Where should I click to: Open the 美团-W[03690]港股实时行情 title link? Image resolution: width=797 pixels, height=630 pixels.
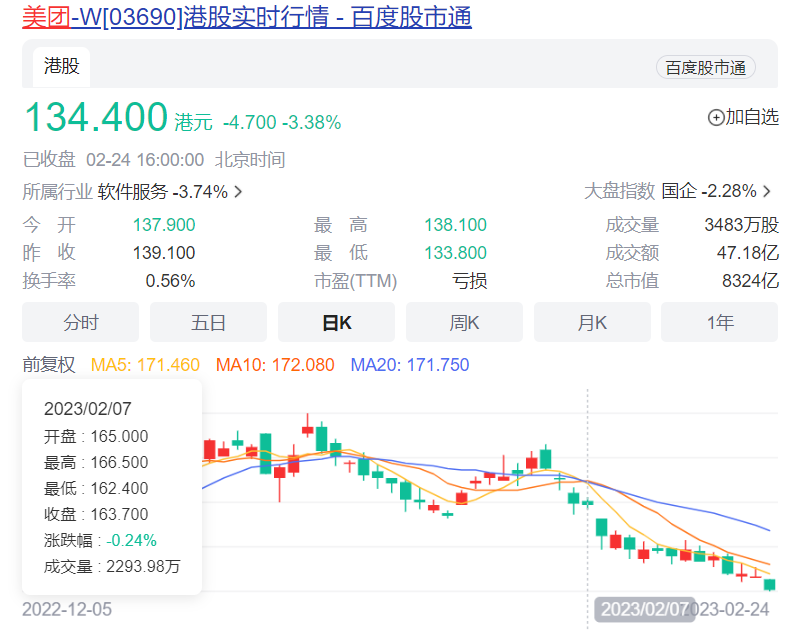pos(247,17)
